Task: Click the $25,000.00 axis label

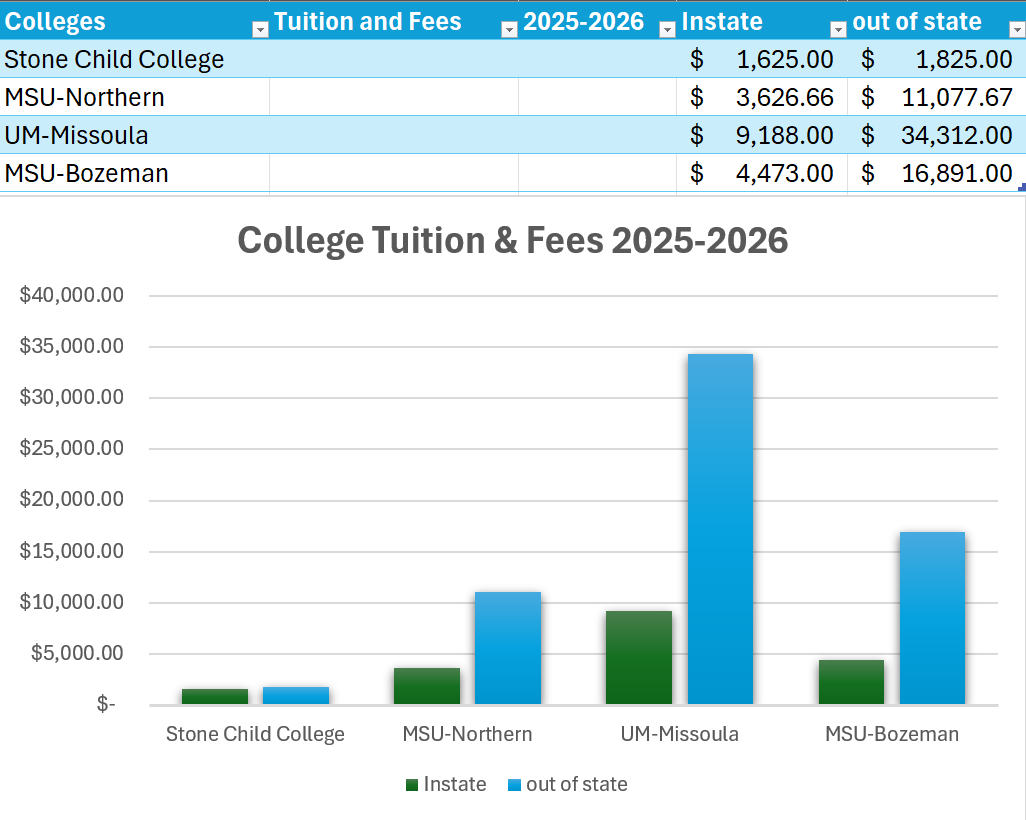Action: click(71, 448)
